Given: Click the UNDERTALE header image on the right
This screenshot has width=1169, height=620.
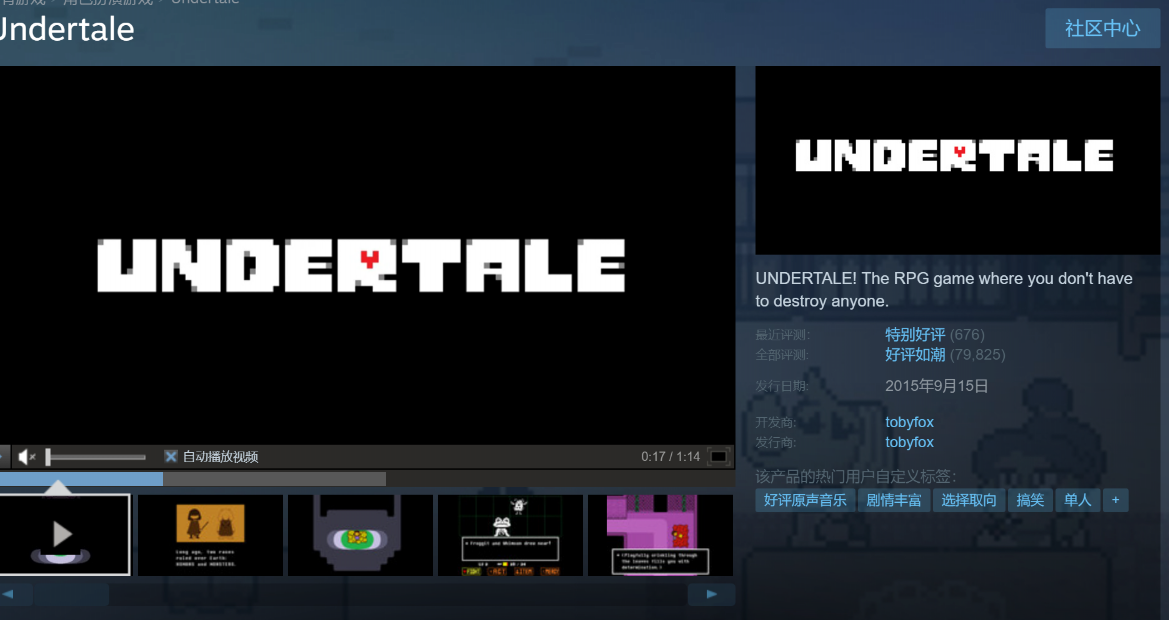Looking at the screenshot, I should click(x=957, y=160).
